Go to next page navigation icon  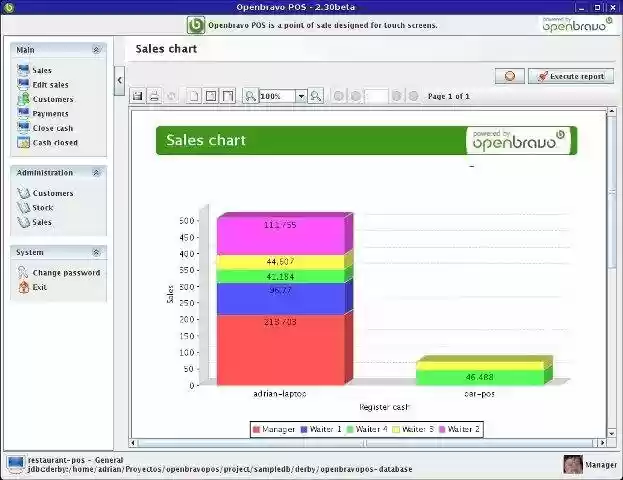(397, 96)
